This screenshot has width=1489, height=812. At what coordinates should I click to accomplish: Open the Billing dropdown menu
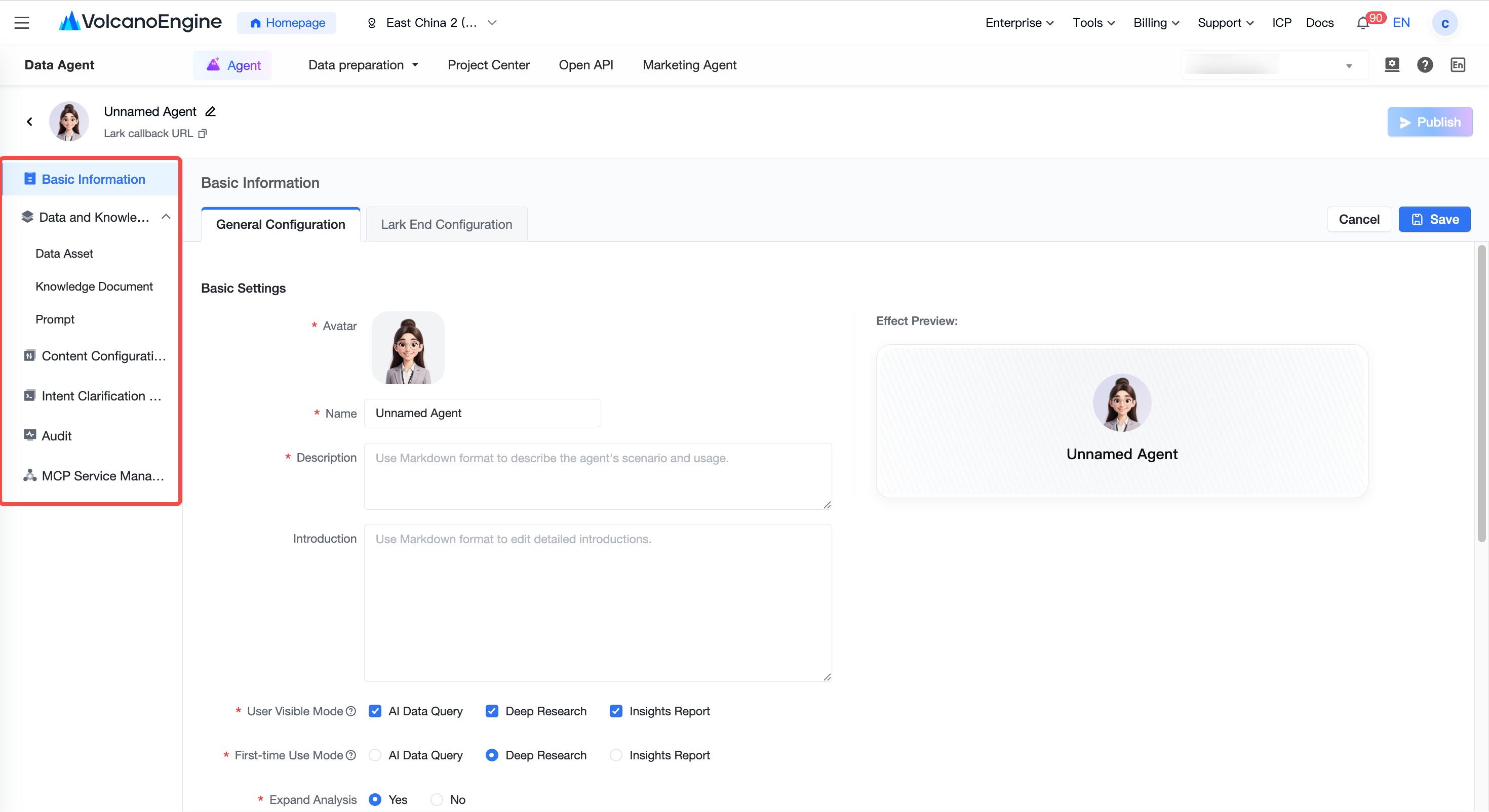click(x=1156, y=23)
